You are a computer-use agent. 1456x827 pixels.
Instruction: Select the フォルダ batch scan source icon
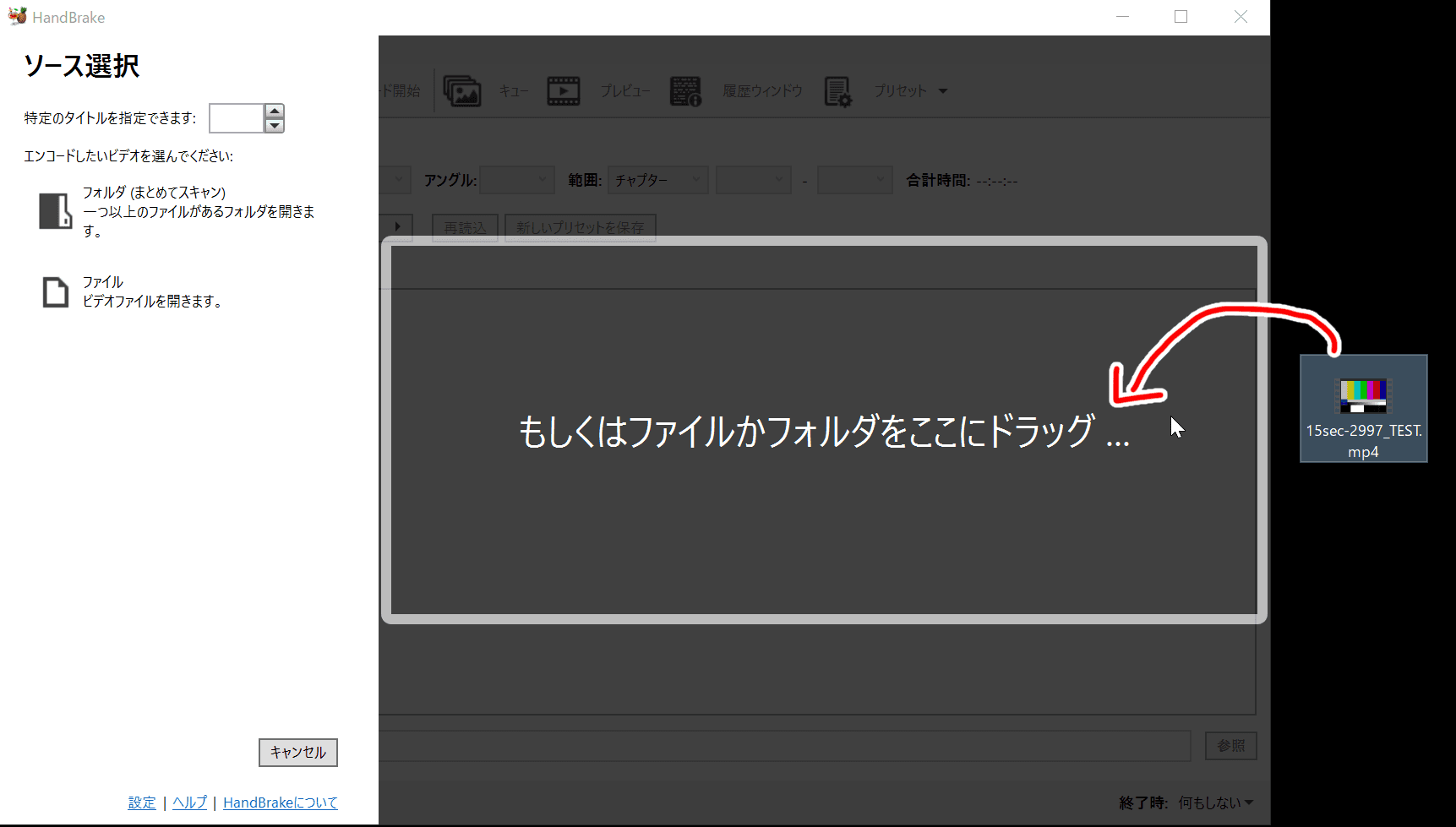pos(55,211)
